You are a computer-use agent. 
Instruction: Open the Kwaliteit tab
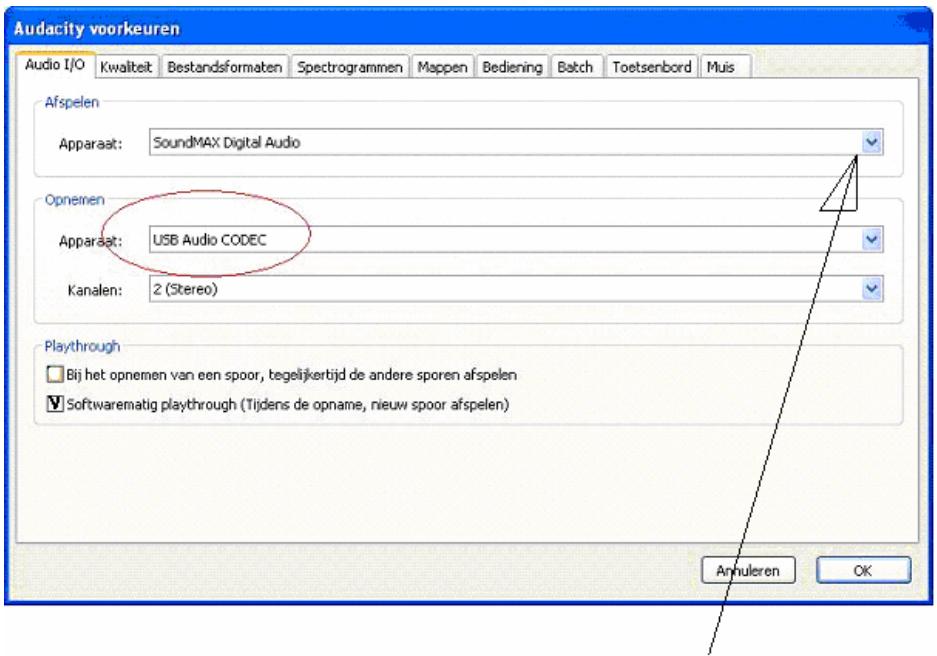click(x=126, y=67)
